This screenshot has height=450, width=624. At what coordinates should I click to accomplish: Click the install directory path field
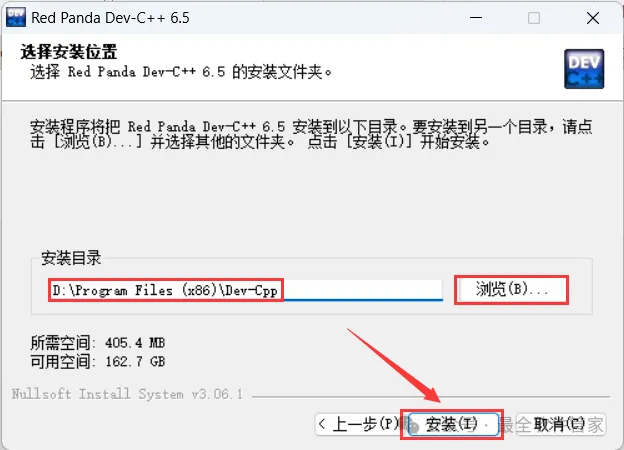coord(246,290)
